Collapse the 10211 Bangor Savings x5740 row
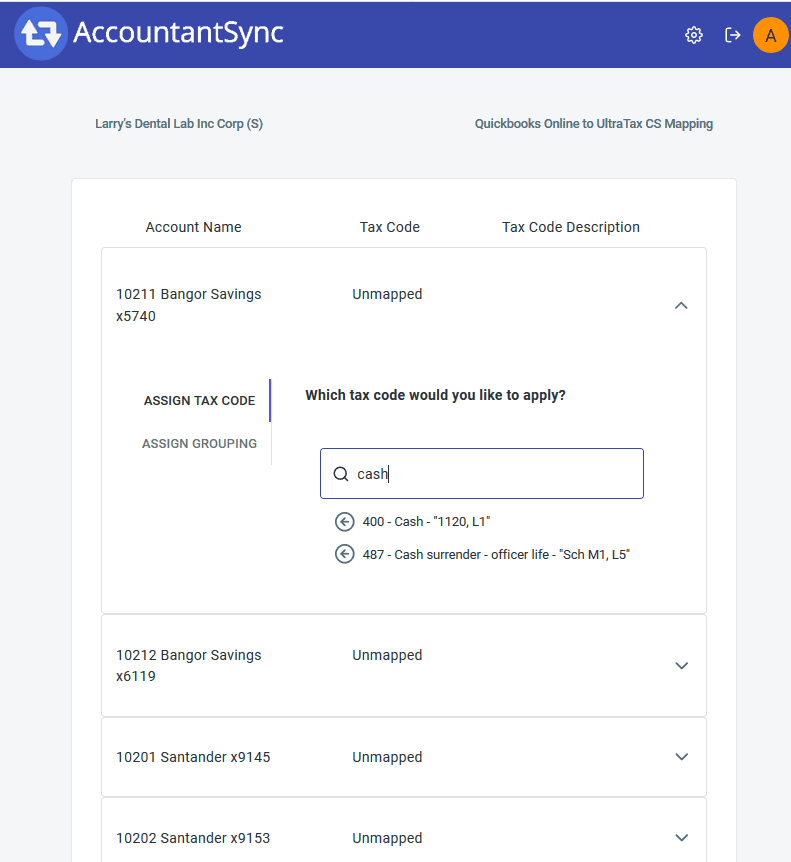 point(681,305)
